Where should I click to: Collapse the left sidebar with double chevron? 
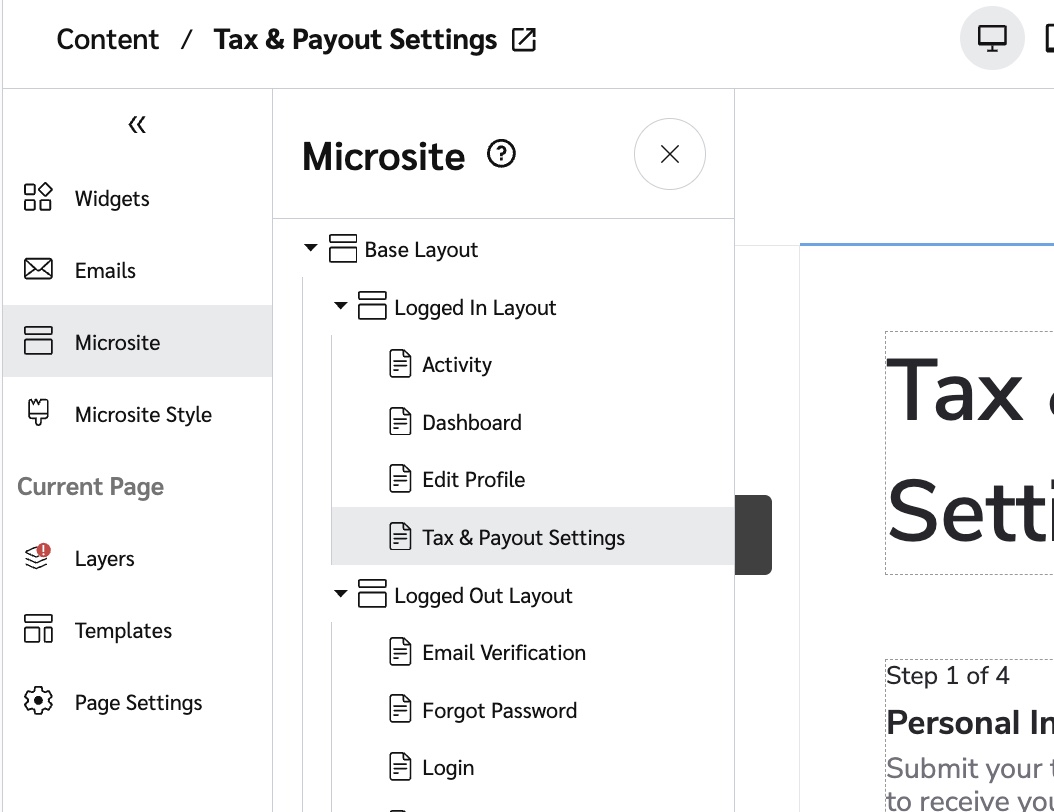click(x=137, y=125)
